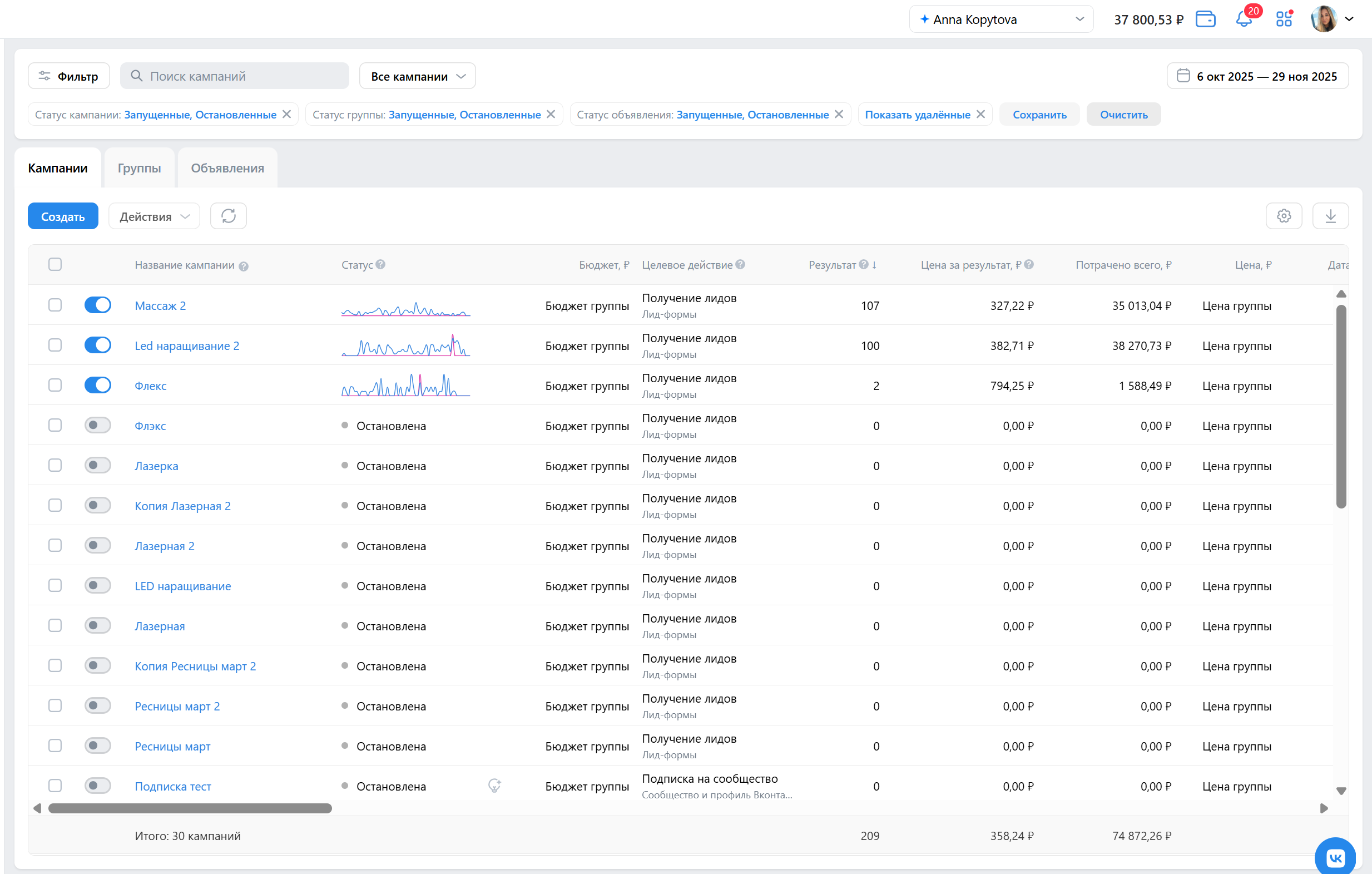Check the select-all campaigns checkbox
The height and width of the screenshot is (874, 1372).
[55, 265]
